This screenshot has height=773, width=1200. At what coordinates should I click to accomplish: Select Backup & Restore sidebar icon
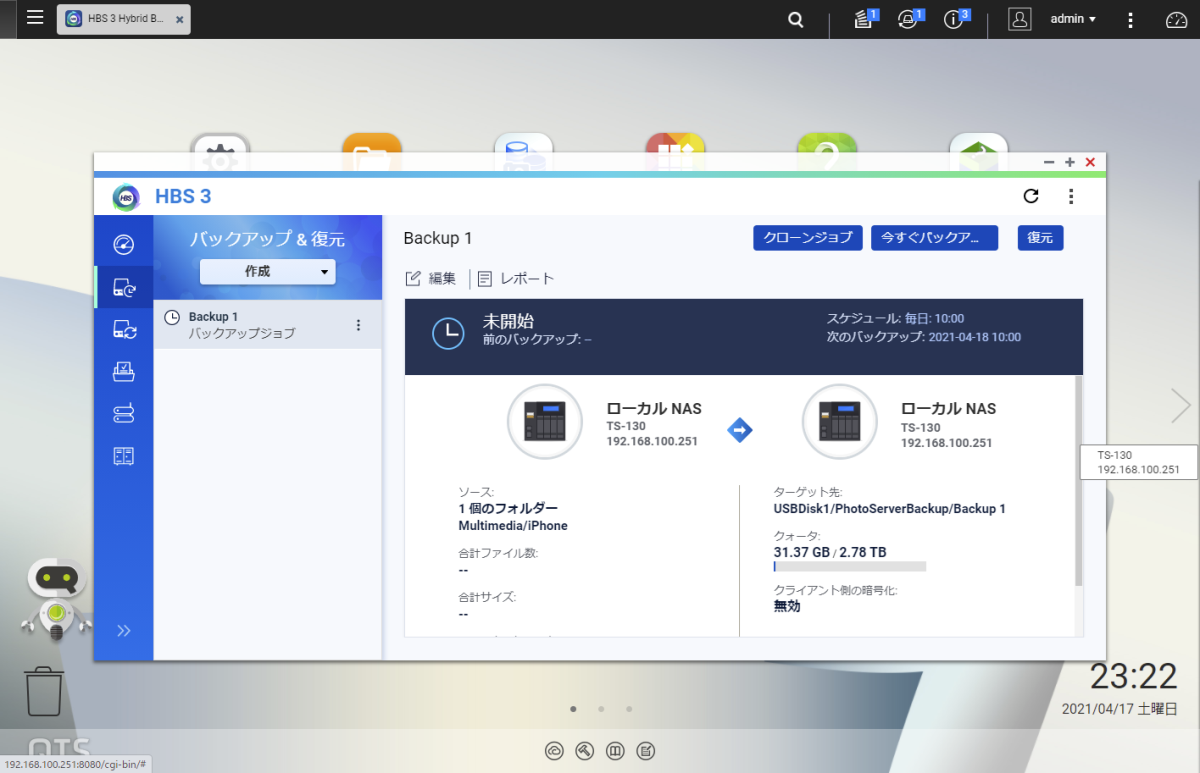pyautogui.click(x=124, y=288)
